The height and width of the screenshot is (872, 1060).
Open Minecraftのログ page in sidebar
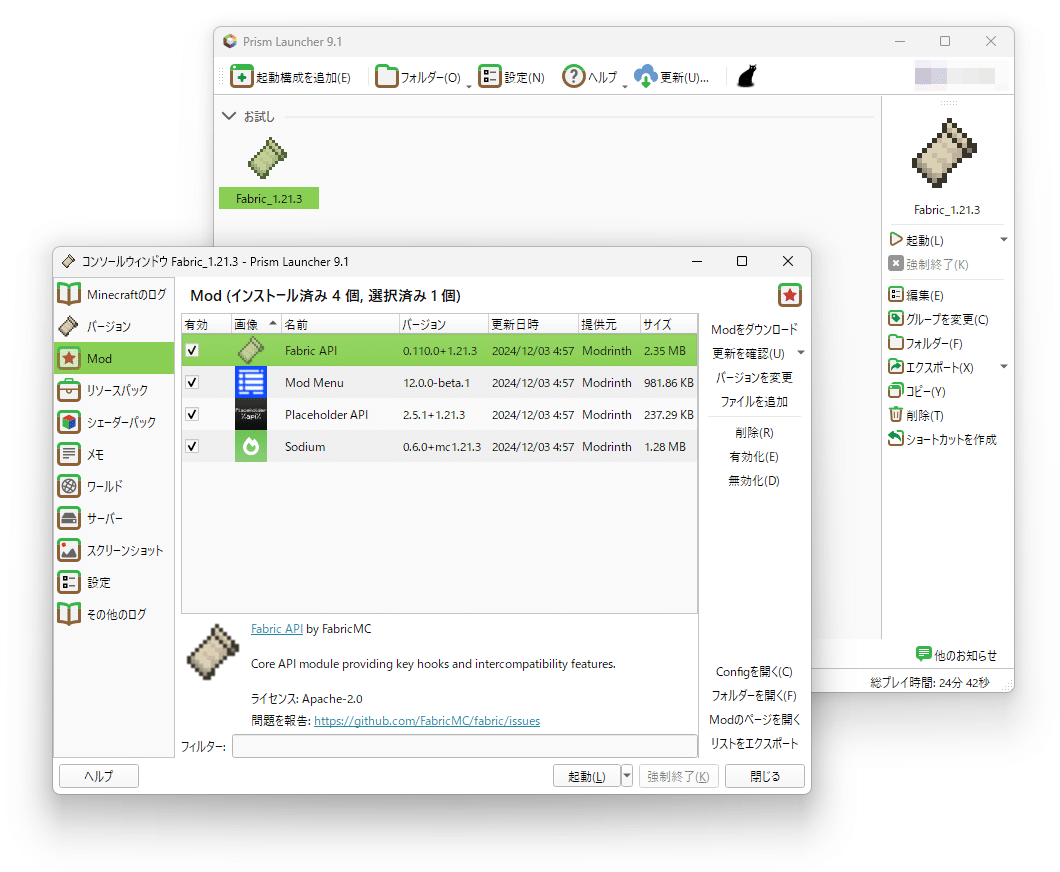[x=114, y=295]
